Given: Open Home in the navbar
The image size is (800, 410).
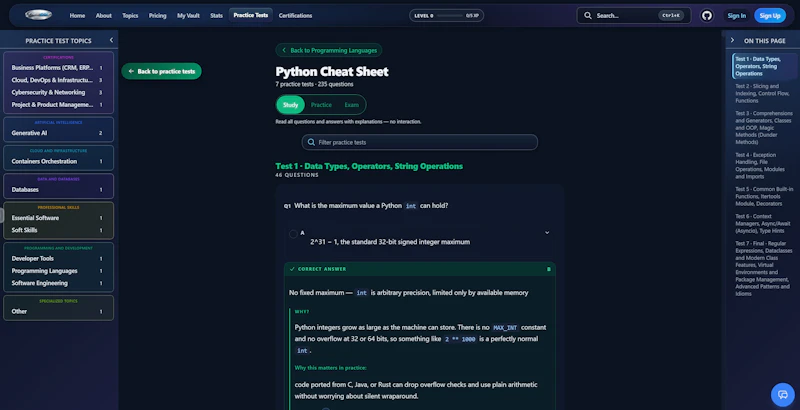Looking at the screenshot, I should coord(78,16).
